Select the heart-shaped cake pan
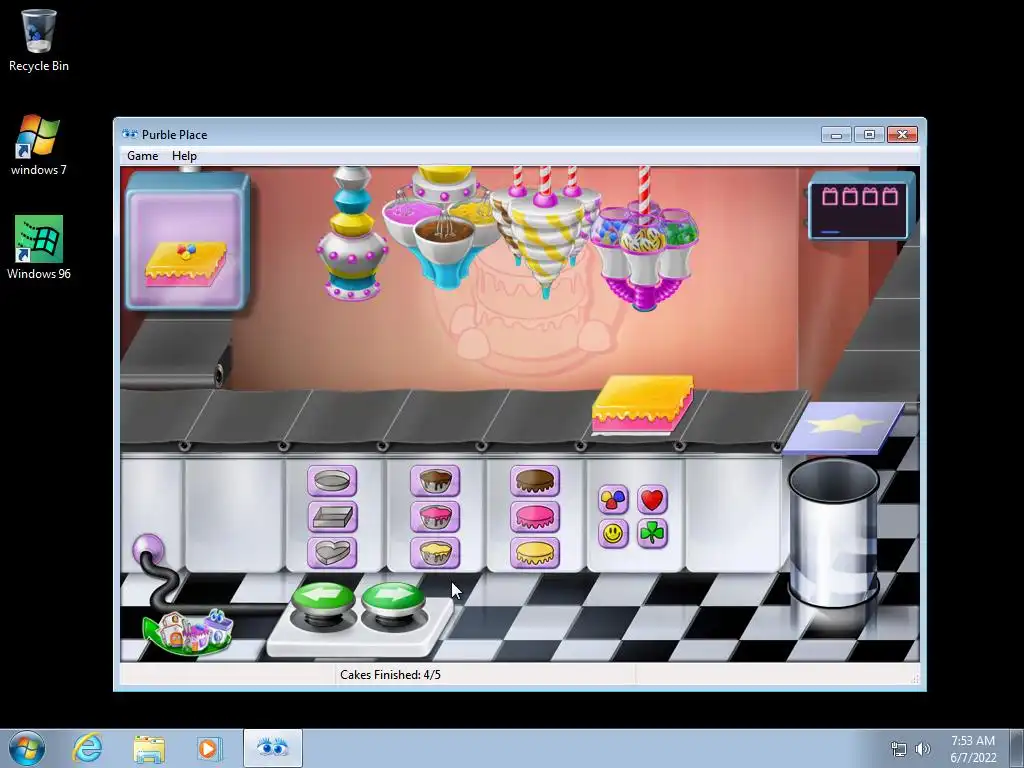Screen dimensions: 1024x768 (332, 553)
